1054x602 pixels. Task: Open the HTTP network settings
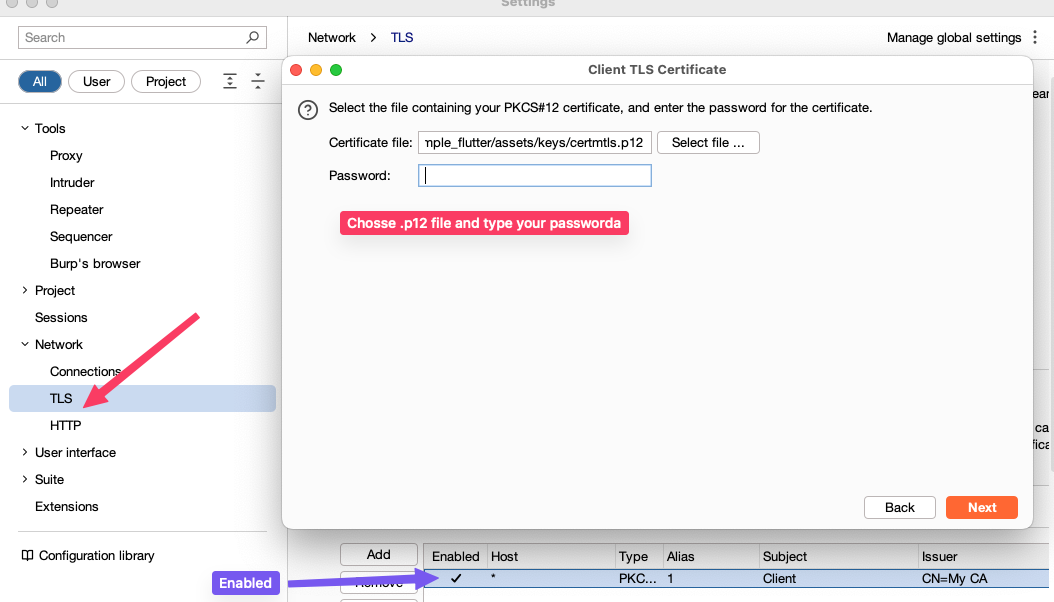pyautogui.click(x=66, y=426)
